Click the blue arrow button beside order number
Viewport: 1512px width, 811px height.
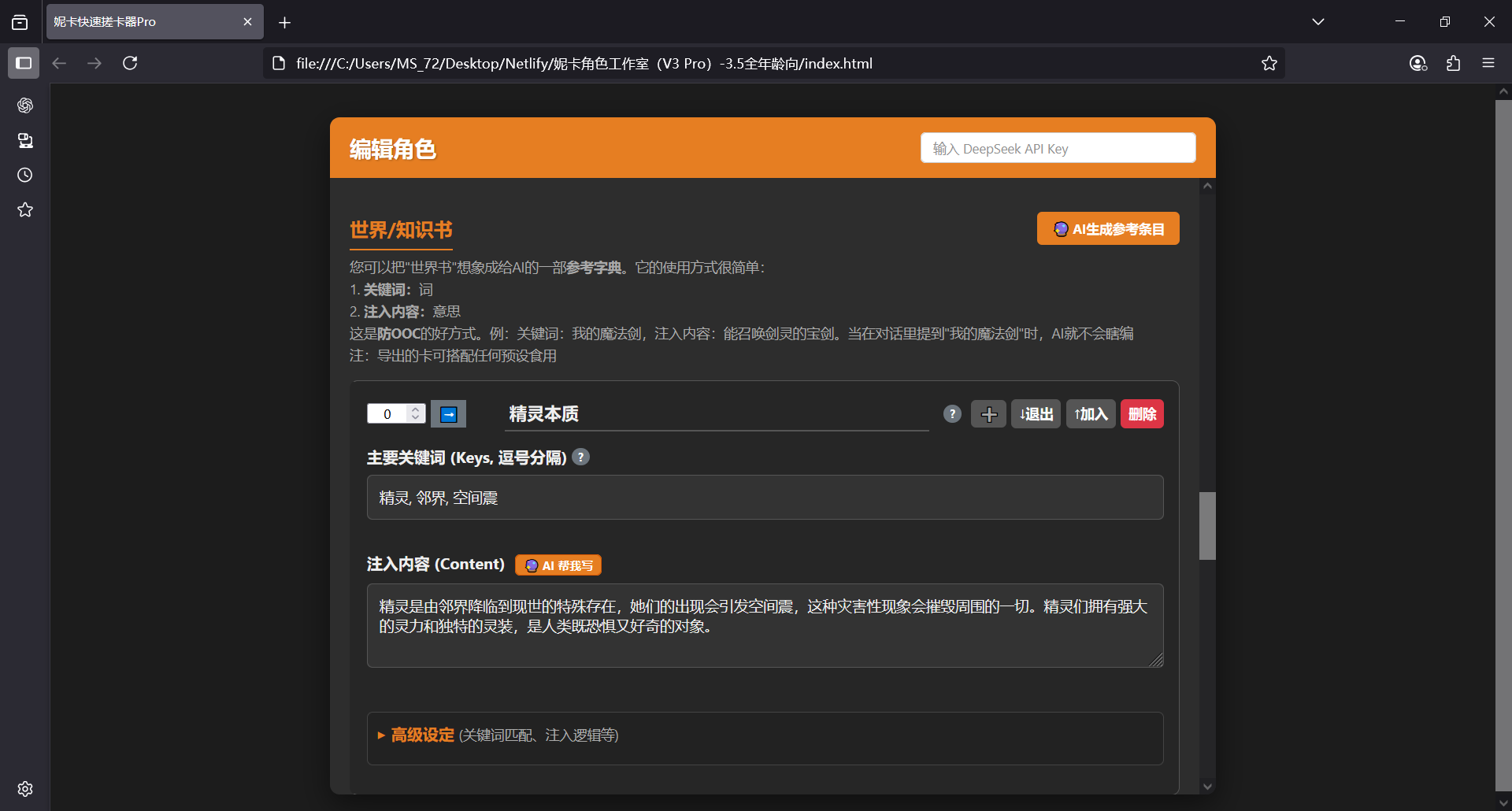tap(448, 414)
